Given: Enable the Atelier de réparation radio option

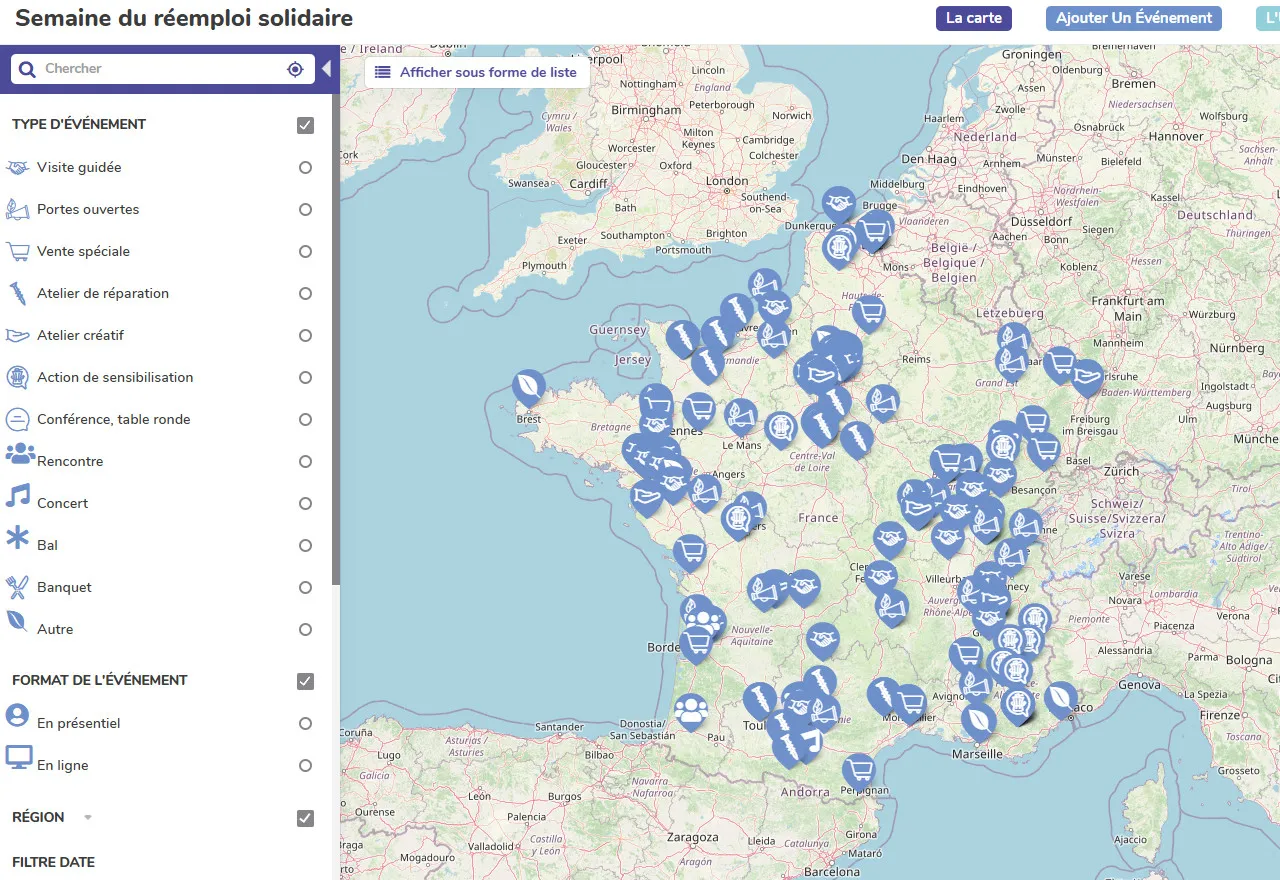Looking at the screenshot, I should click(x=306, y=294).
